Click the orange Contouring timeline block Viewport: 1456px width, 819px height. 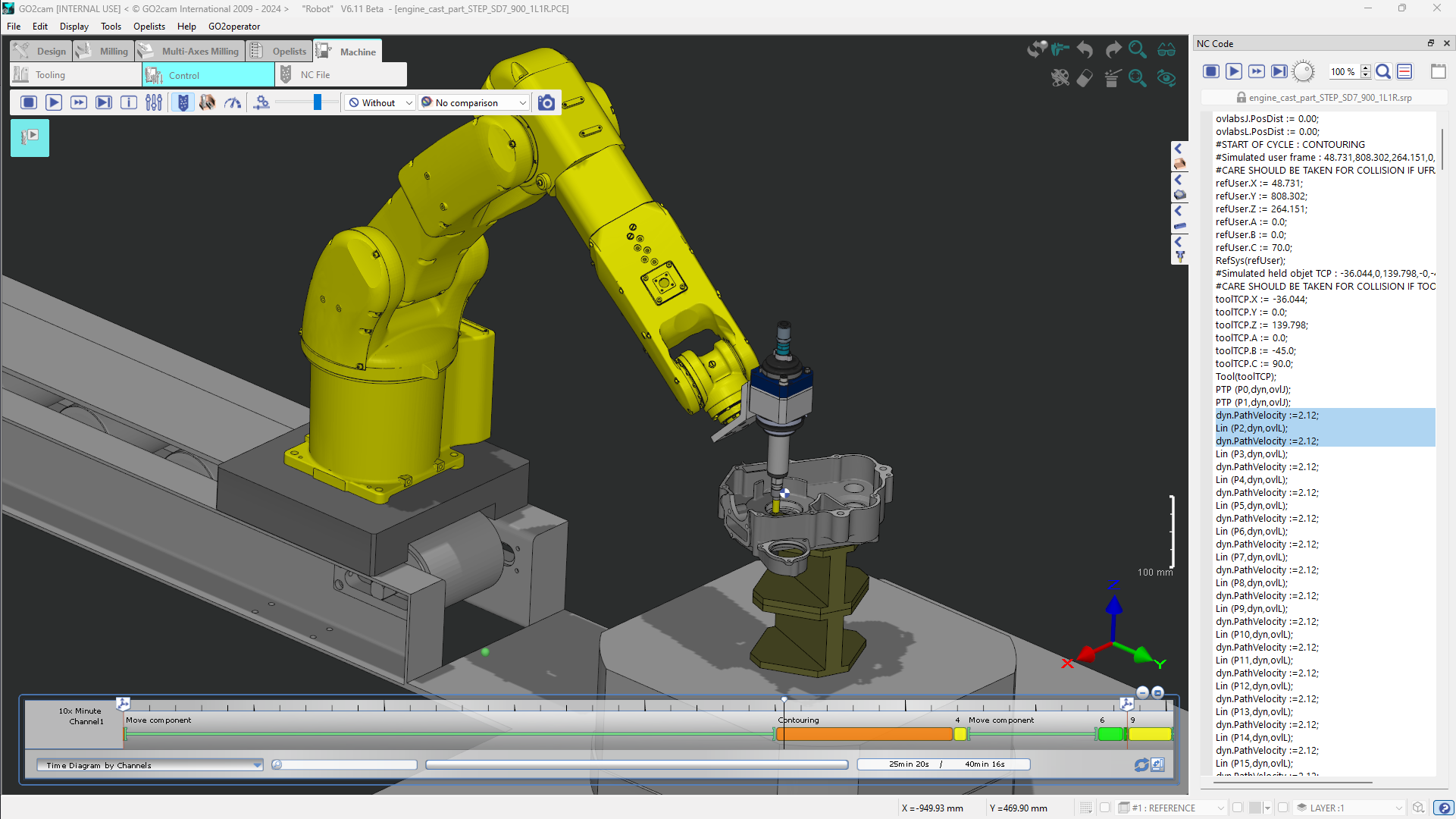[864, 734]
